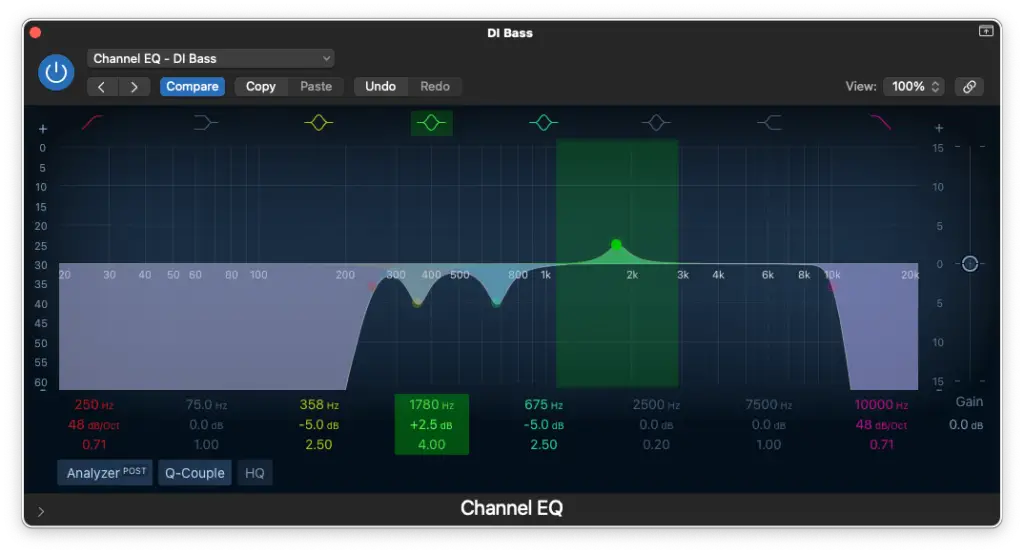The height and width of the screenshot is (554, 1024).
Task: Toggle the teal parametric band icon
Action: pos(543,122)
